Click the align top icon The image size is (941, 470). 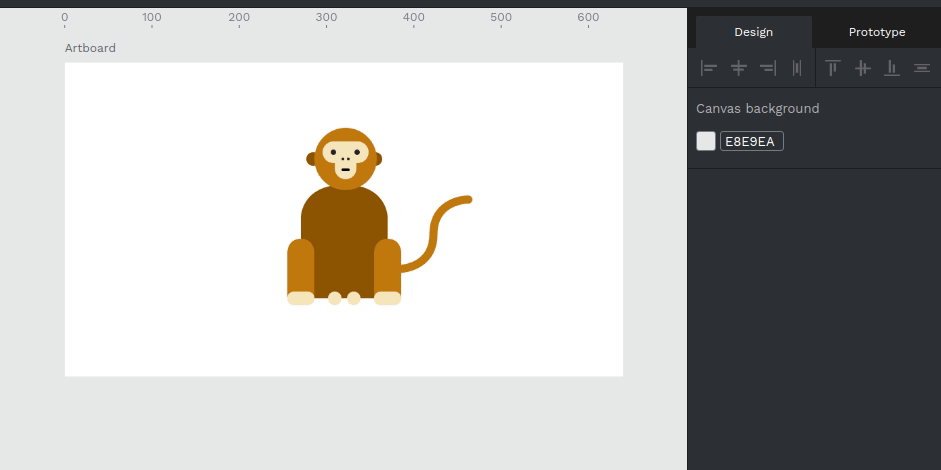click(833, 68)
